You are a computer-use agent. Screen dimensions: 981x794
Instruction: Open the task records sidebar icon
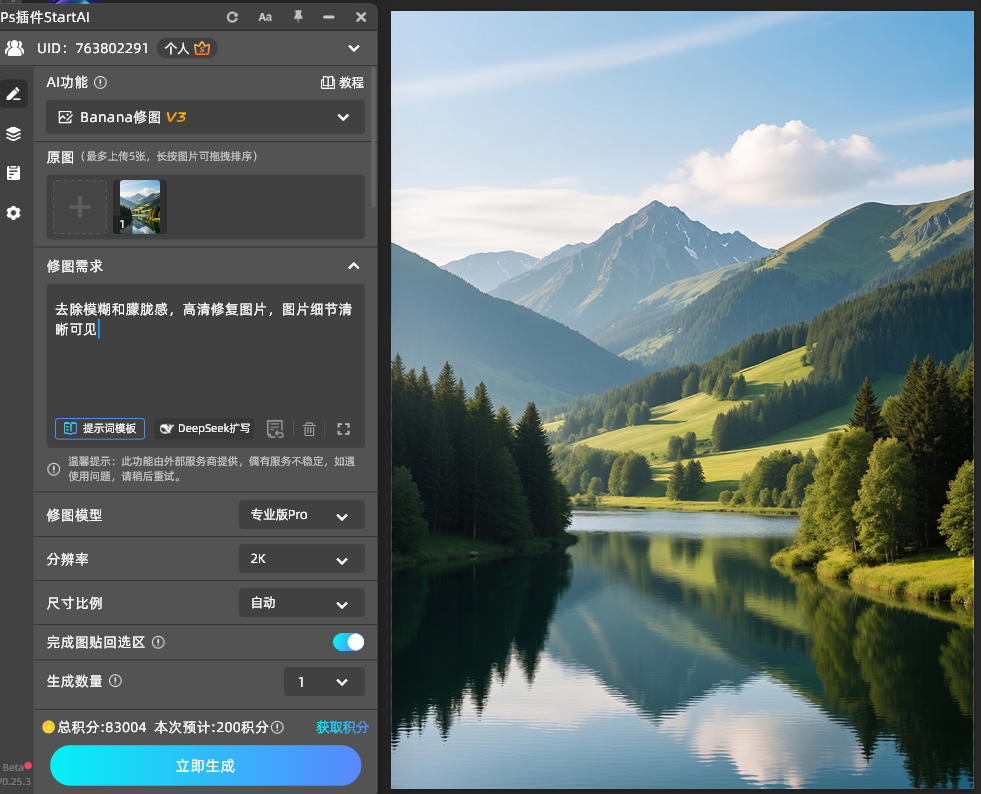(14, 173)
